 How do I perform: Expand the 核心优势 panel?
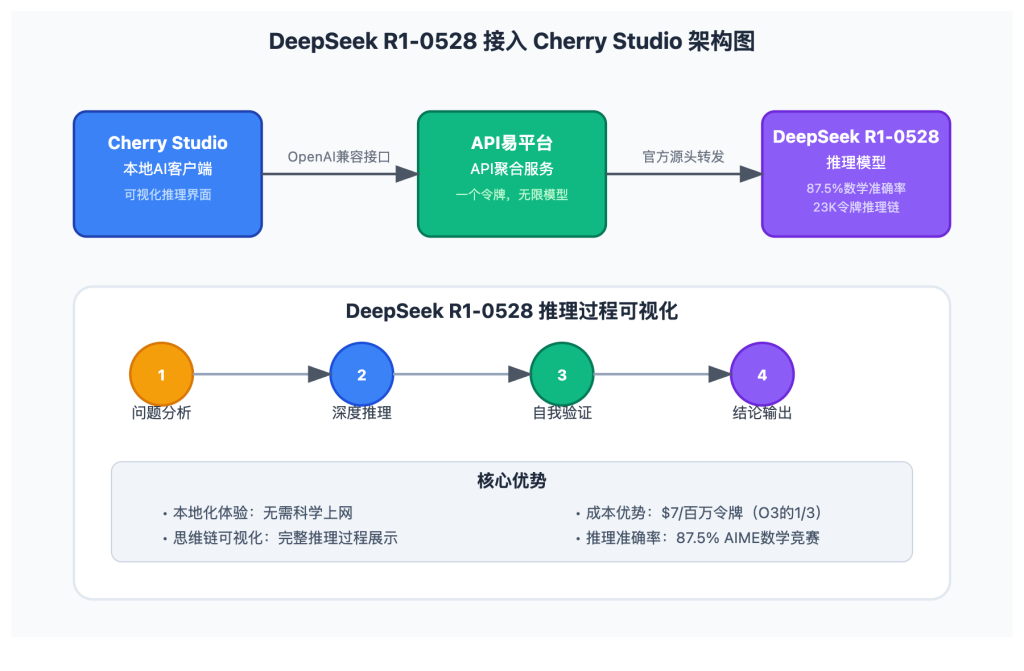[512, 480]
